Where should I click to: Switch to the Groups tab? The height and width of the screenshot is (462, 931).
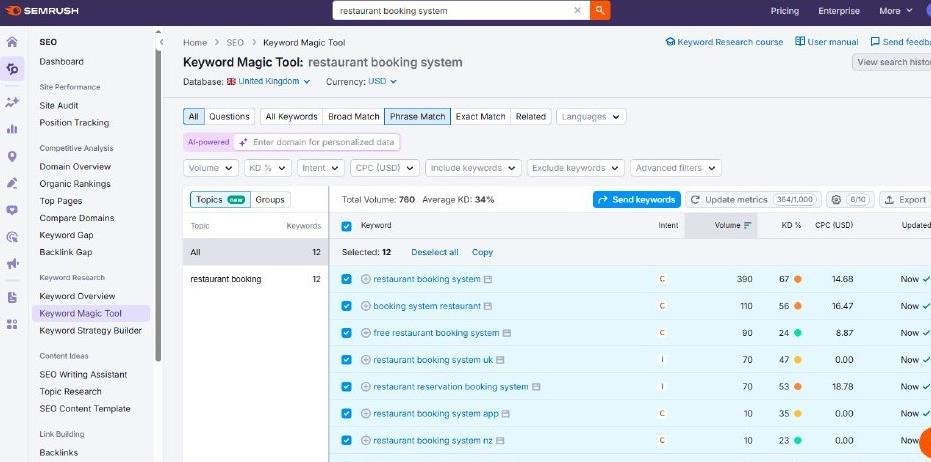[270, 200]
